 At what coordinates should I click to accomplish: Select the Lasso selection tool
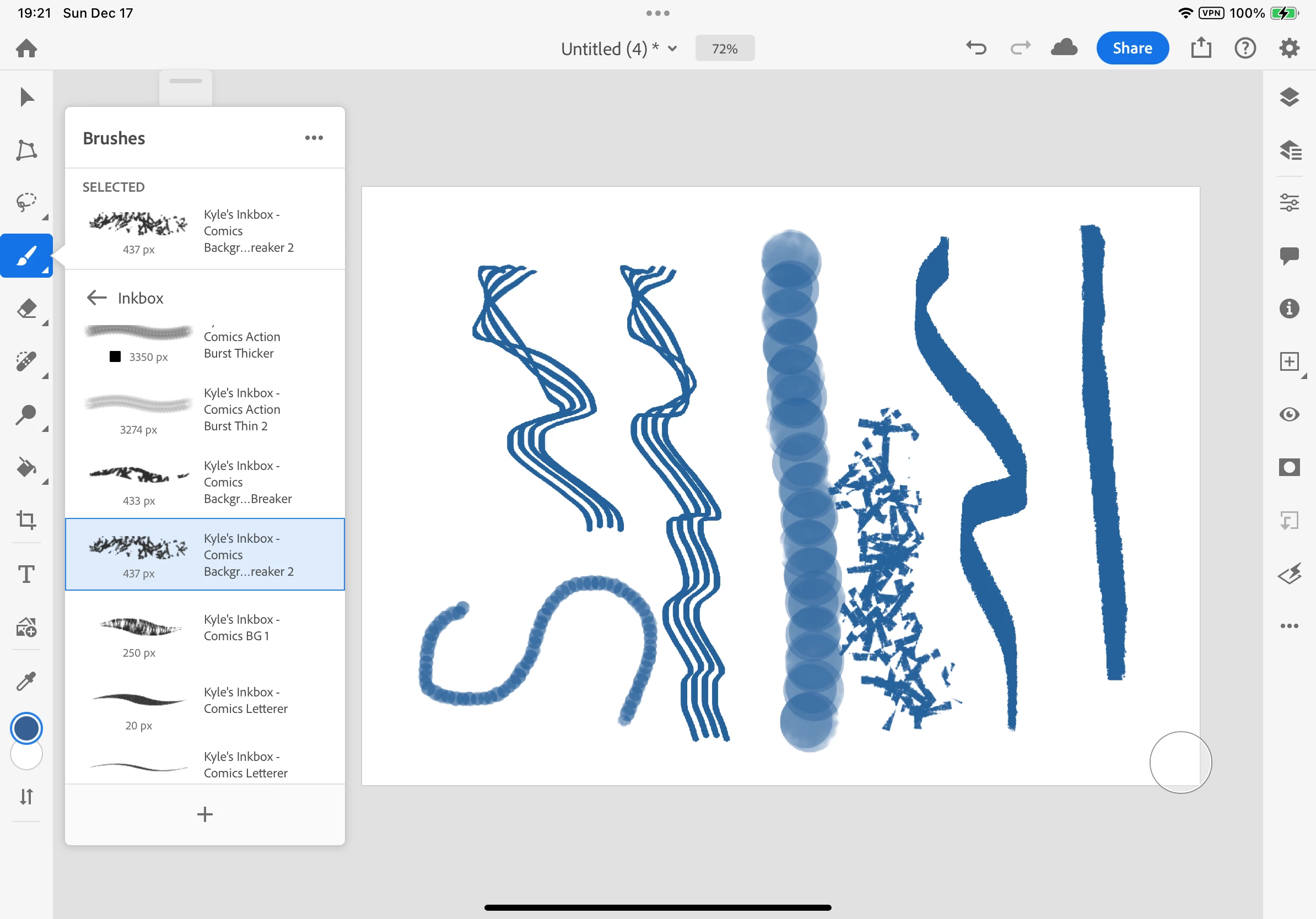point(26,202)
